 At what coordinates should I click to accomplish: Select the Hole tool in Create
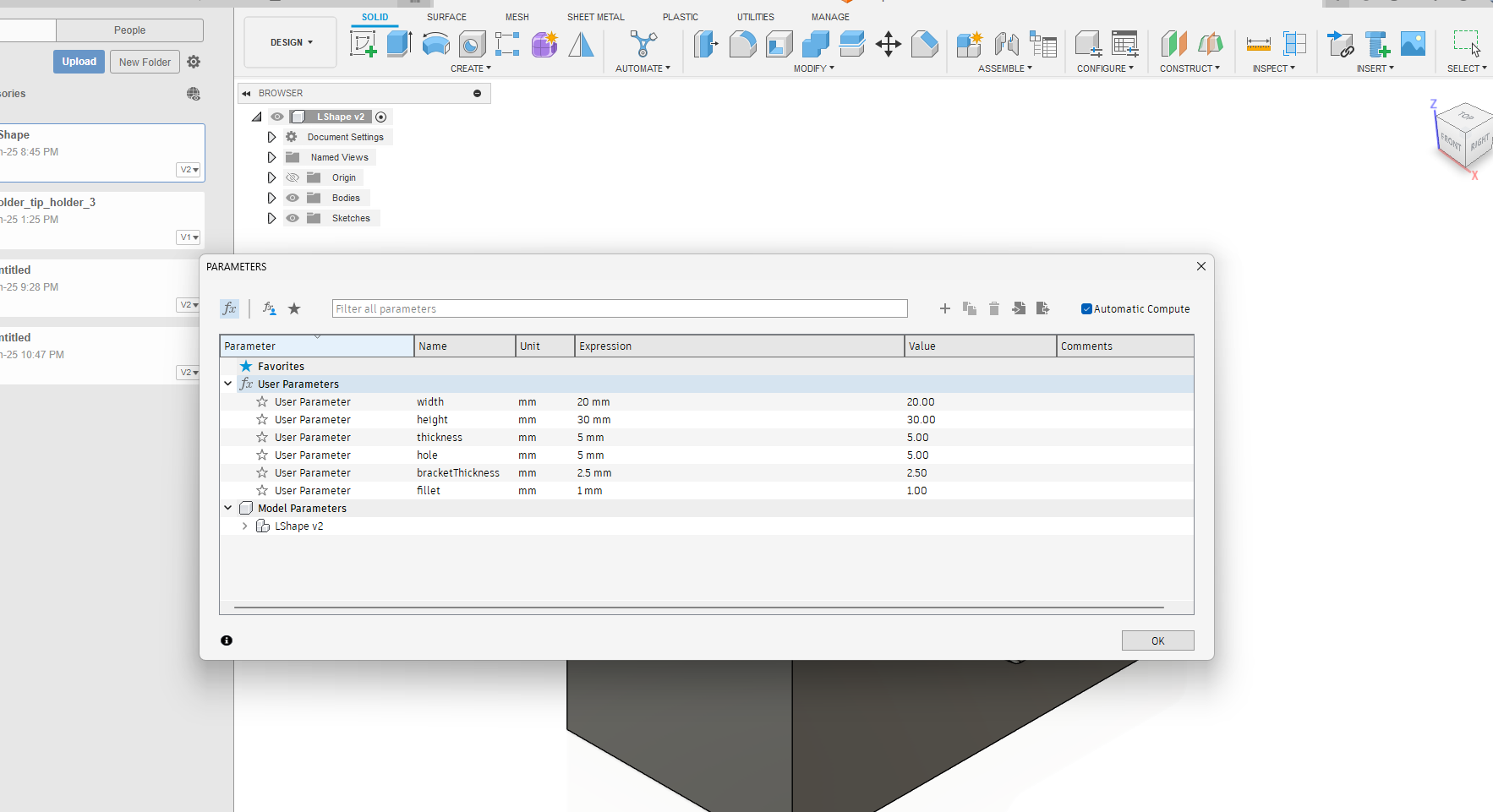pos(472,43)
